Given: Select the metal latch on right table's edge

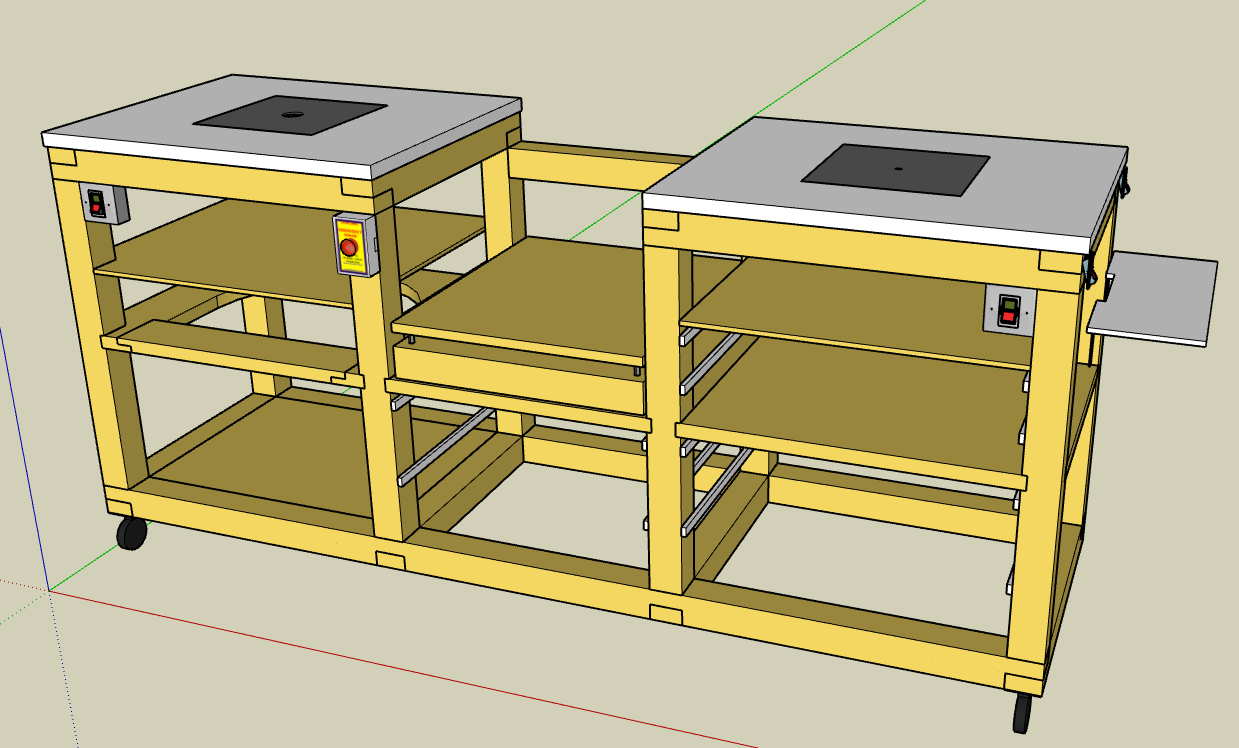Looking at the screenshot, I should pos(1123,180).
